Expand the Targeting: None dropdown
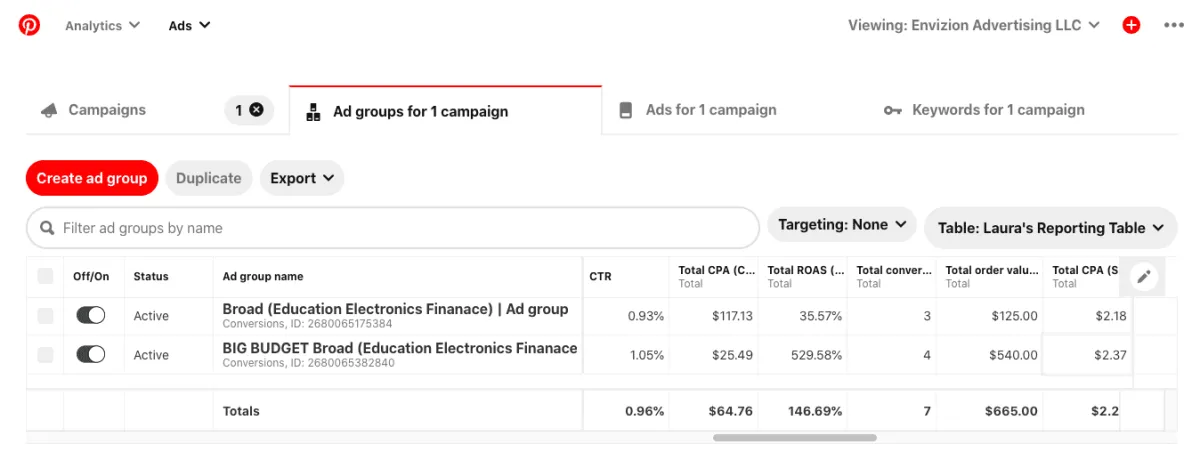 [842, 225]
